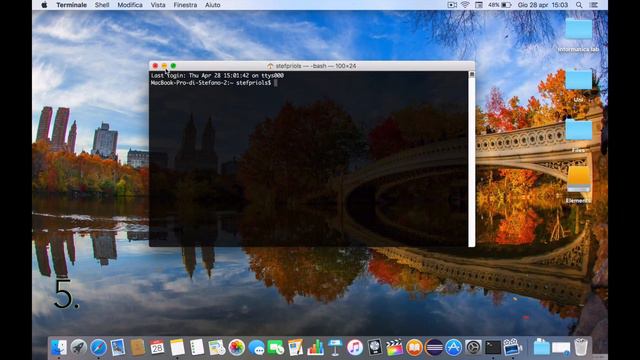Open the Finestra menu
The height and width of the screenshot is (360, 640).
(185, 5)
